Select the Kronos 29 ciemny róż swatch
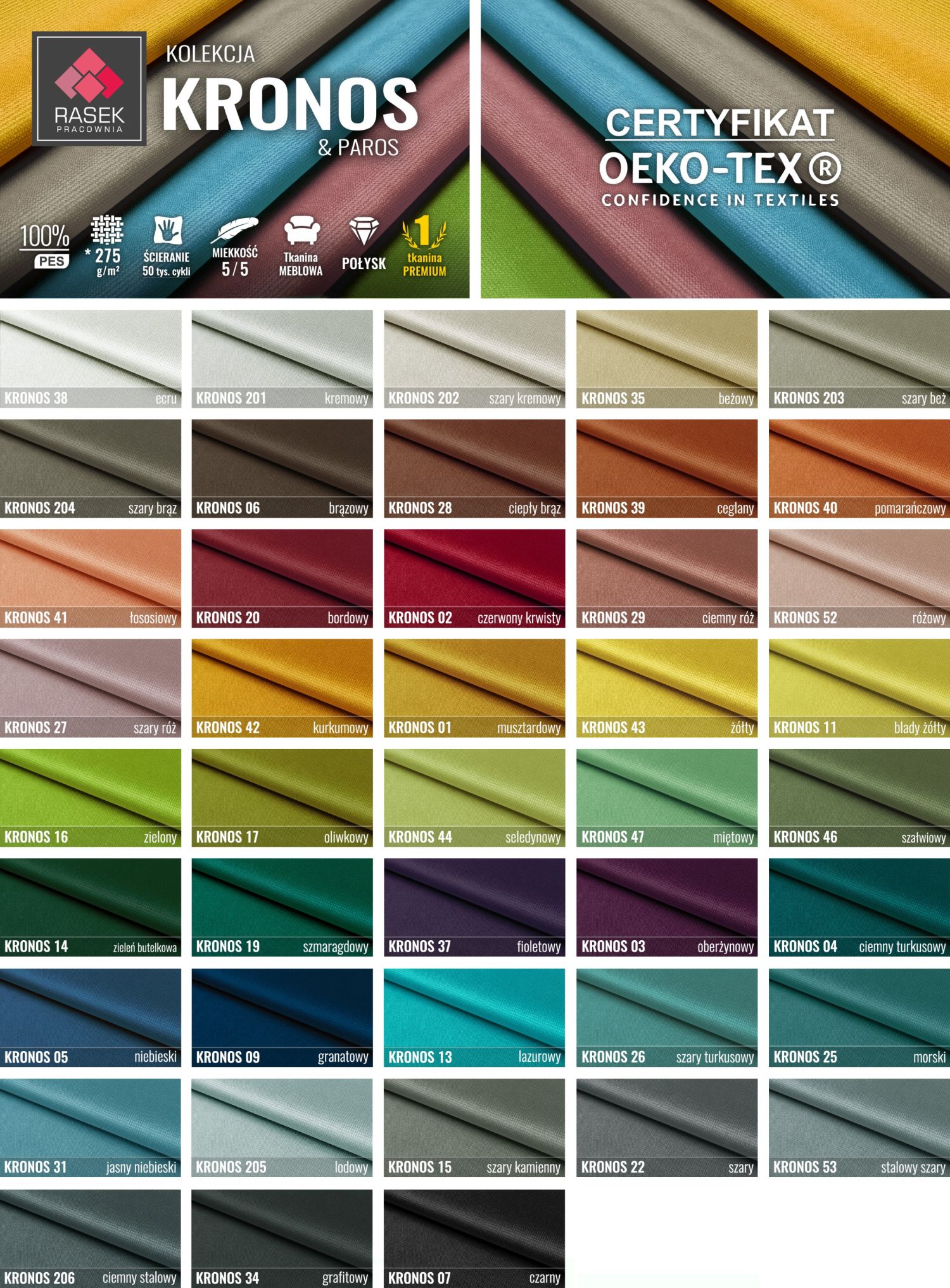Screen dimensions: 950x1288 click(668, 578)
